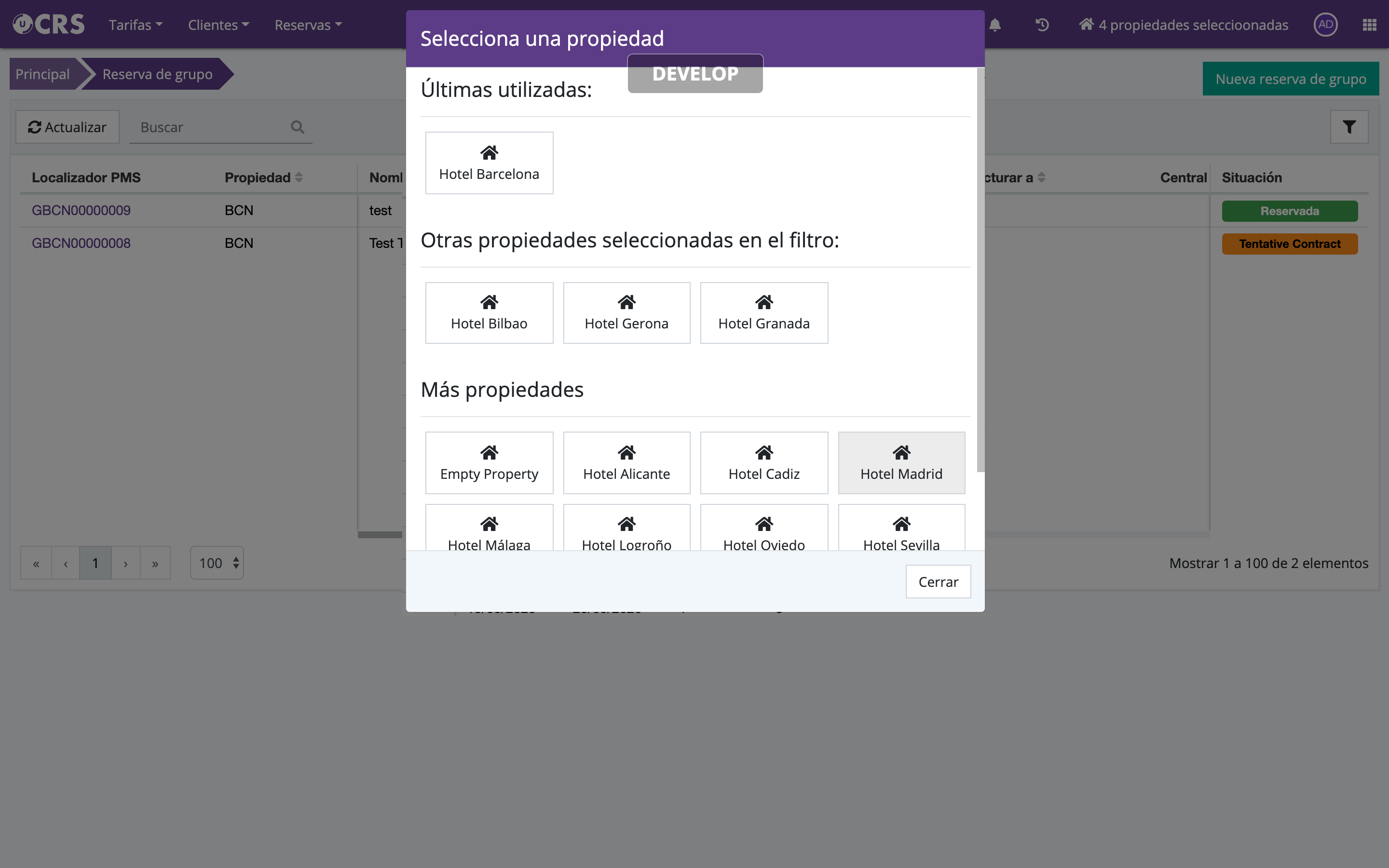Open the apps grid icon
This screenshot has width=1389, height=868.
click(x=1369, y=25)
